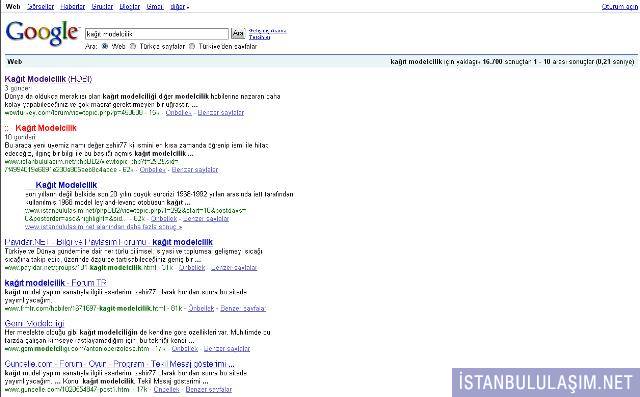Click the Google logo
Screen dimensions: 640x397
click(x=42, y=33)
